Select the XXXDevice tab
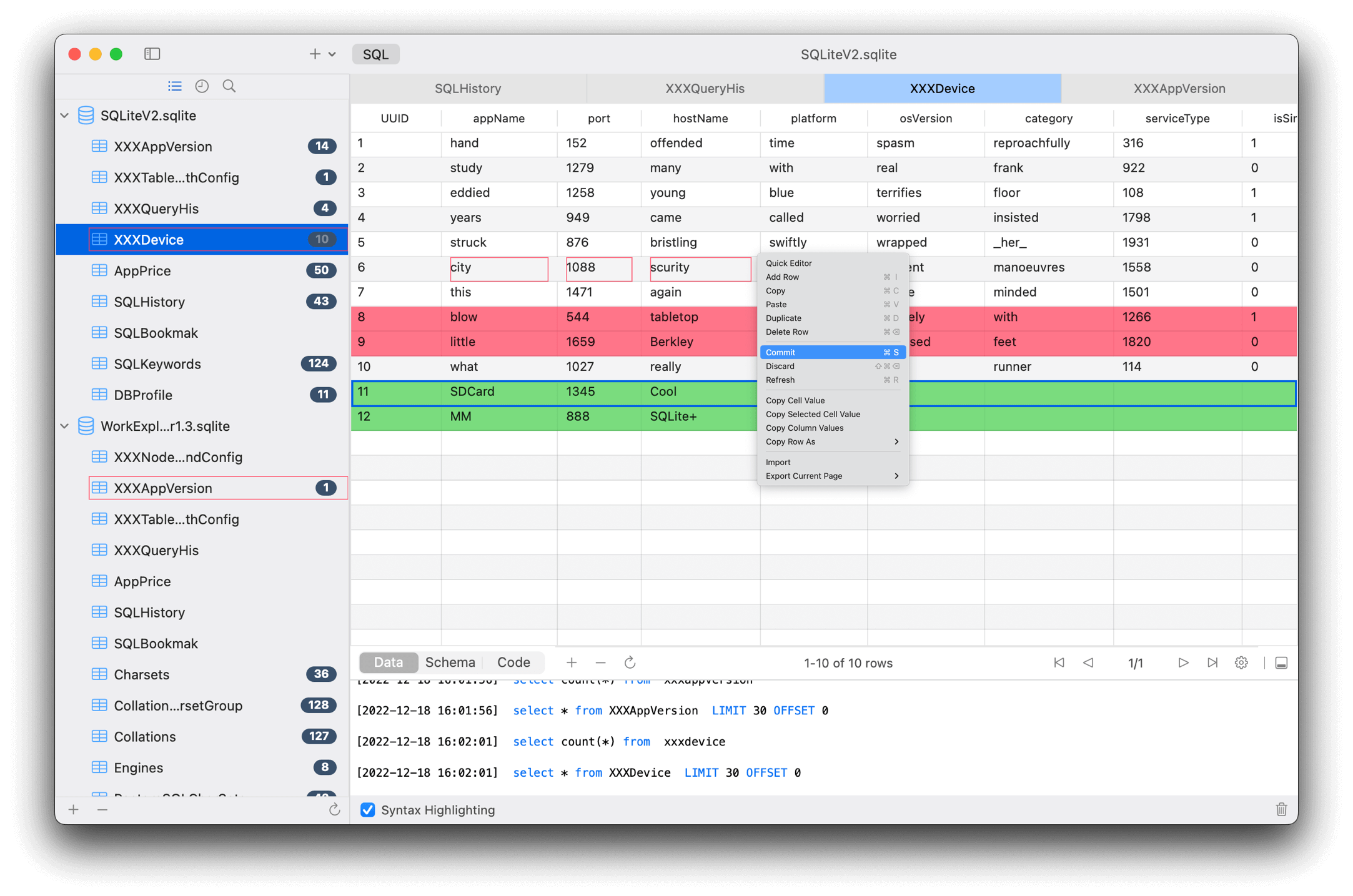 point(942,88)
